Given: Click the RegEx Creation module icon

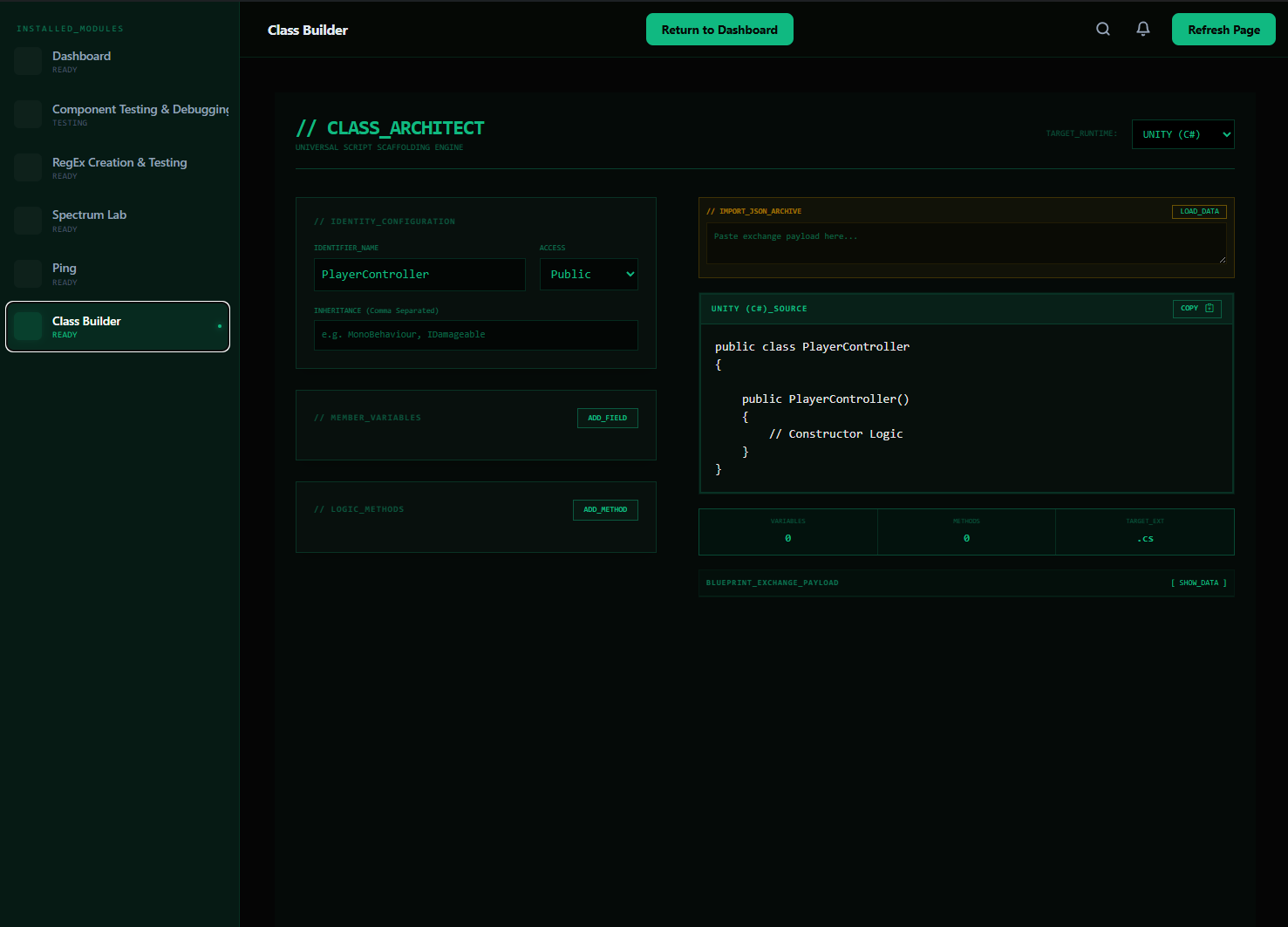Looking at the screenshot, I should coord(28,167).
